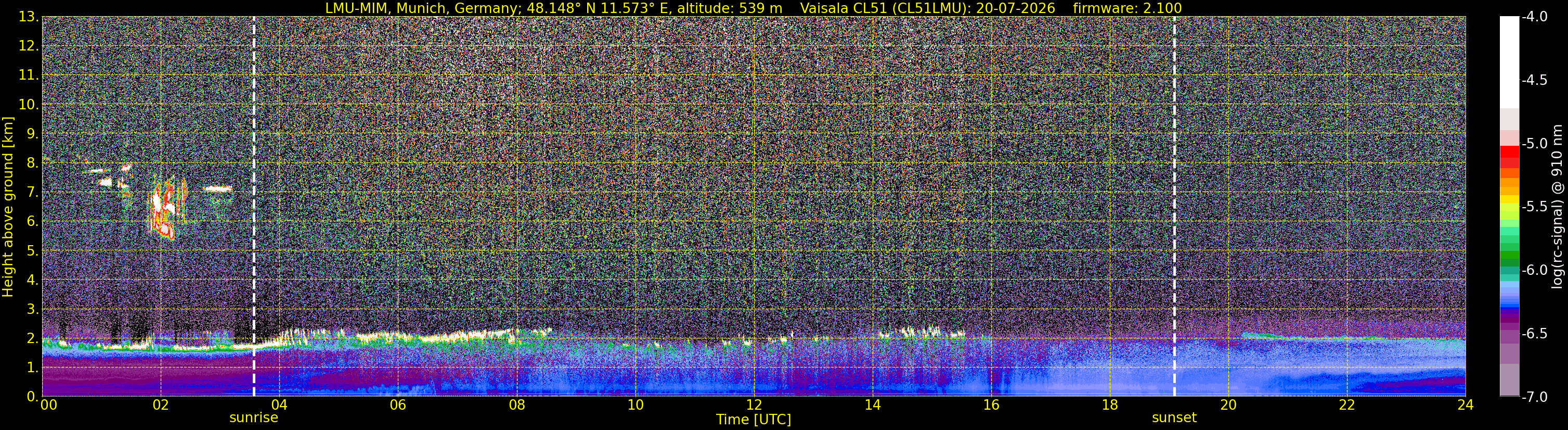1568x430 pixels.
Task: Click the time tick label '08'
Action: click(516, 405)
